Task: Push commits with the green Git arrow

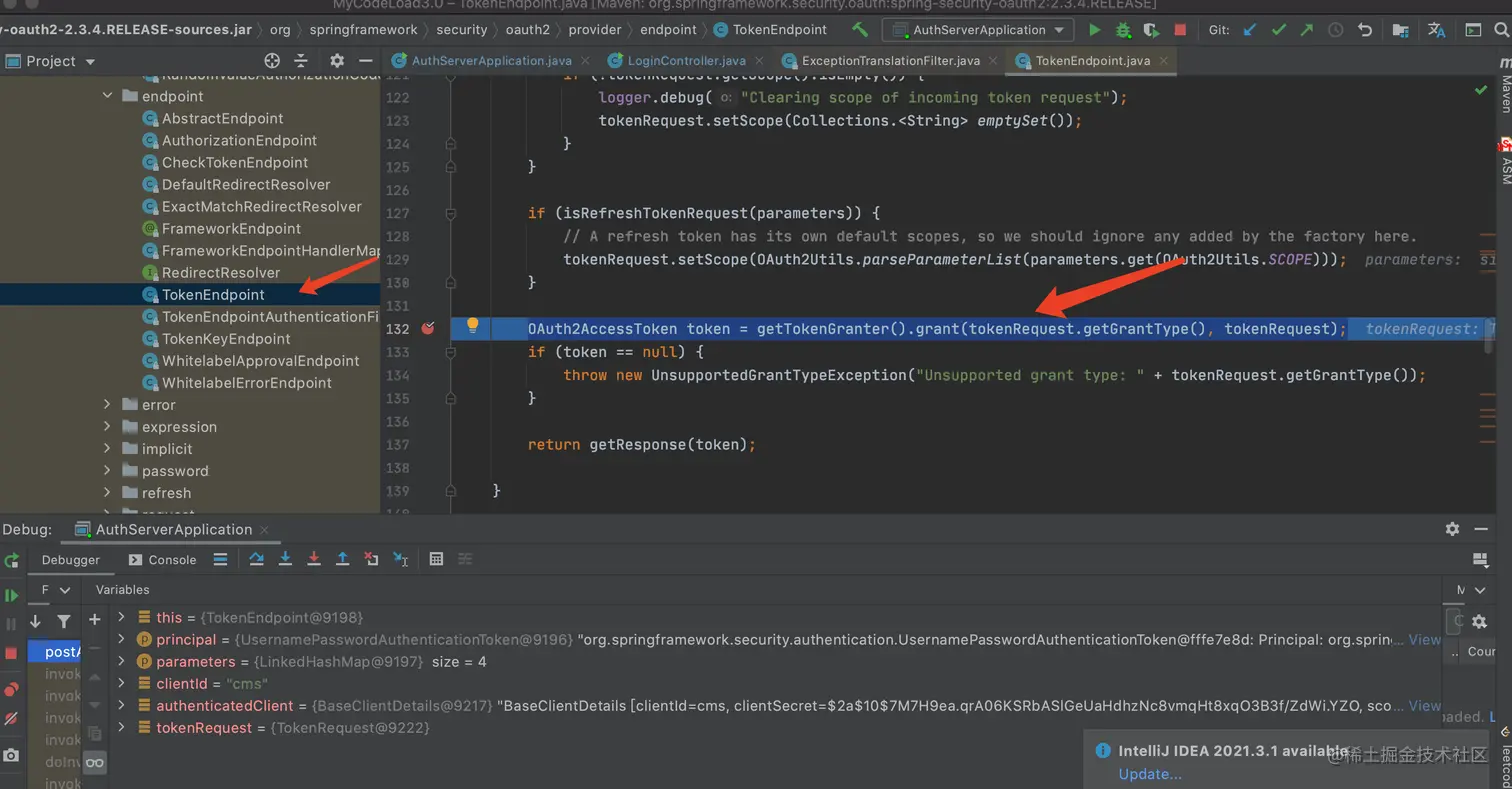Action: 1306,30
